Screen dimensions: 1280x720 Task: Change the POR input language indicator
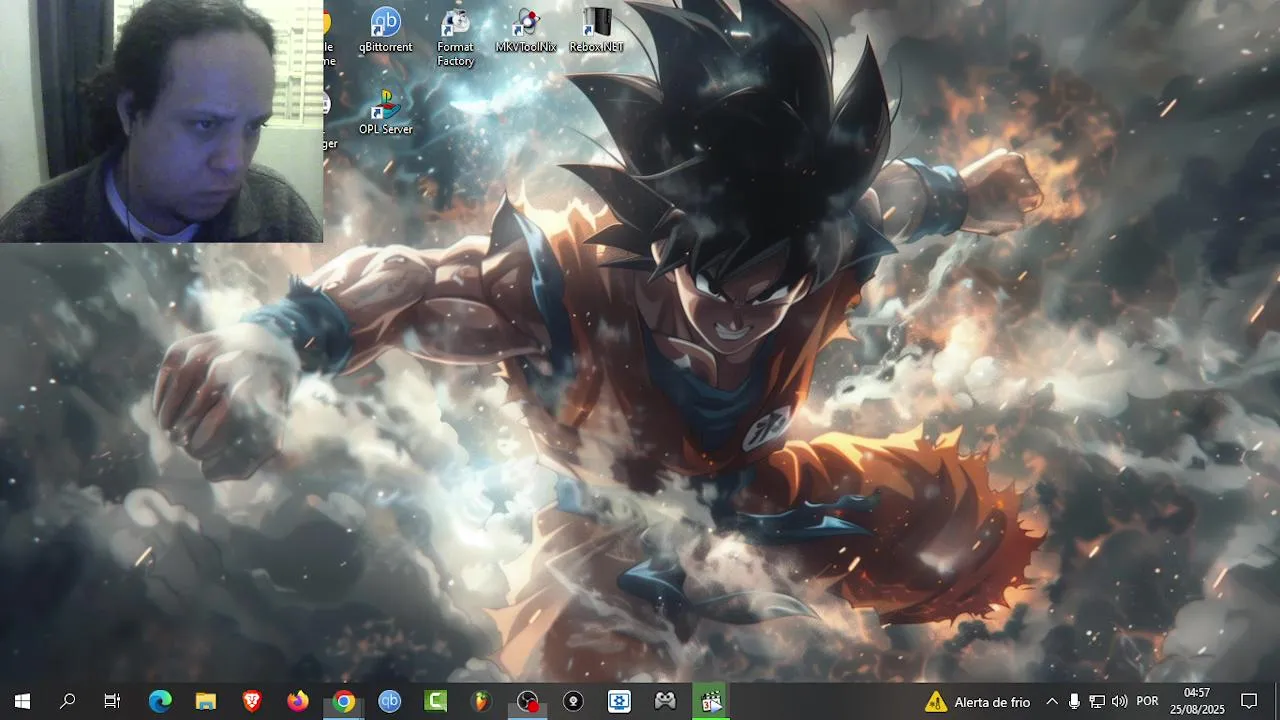(1147, 702)
